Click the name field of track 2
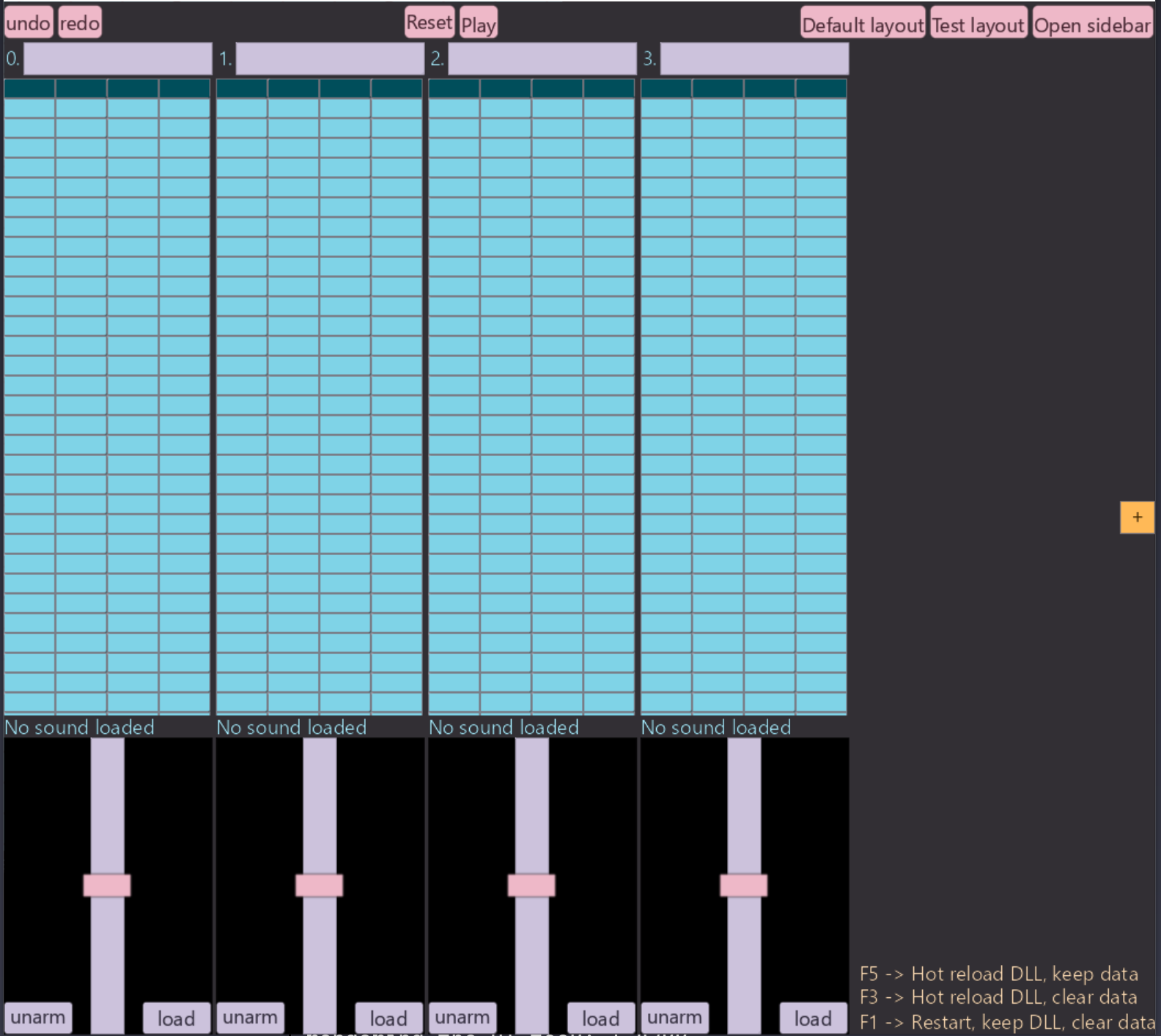The height and width of the screenshot is (1036, 1161). [x=542, y=59]
